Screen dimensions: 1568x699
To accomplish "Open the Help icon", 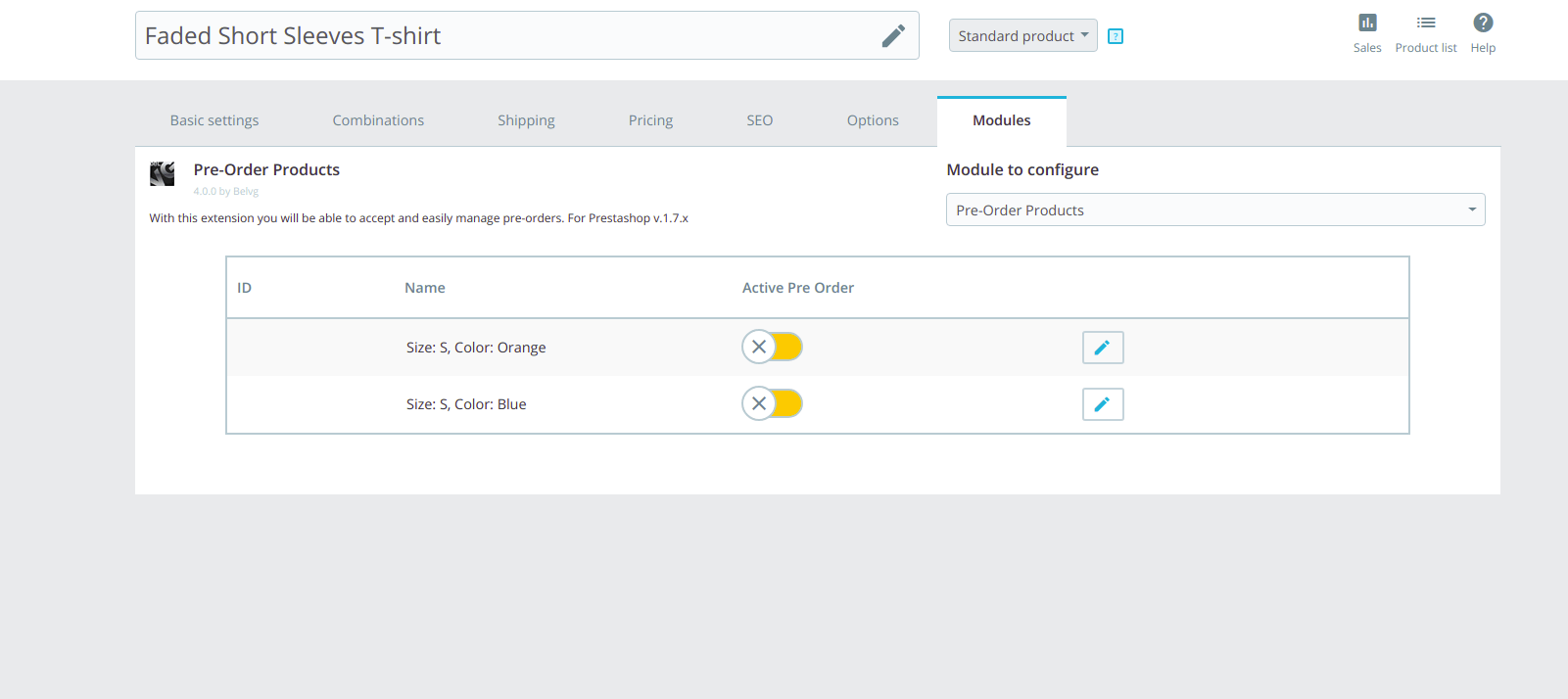I will 1483,33.
